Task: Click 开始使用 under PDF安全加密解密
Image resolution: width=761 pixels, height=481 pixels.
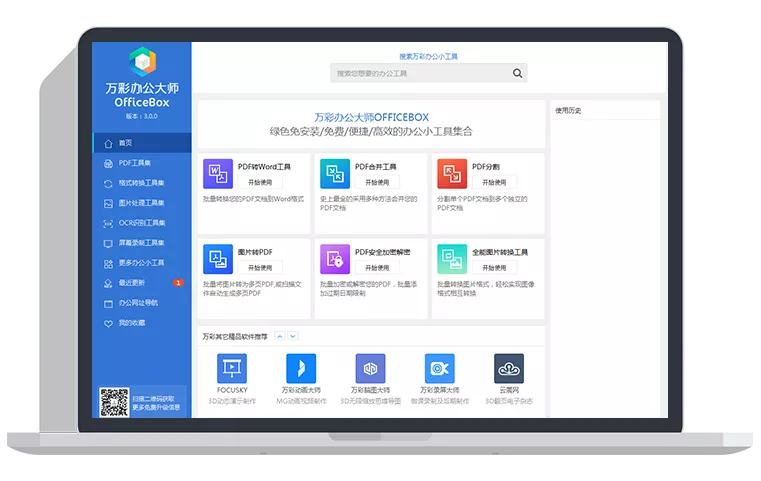Action: click(377, 267)
